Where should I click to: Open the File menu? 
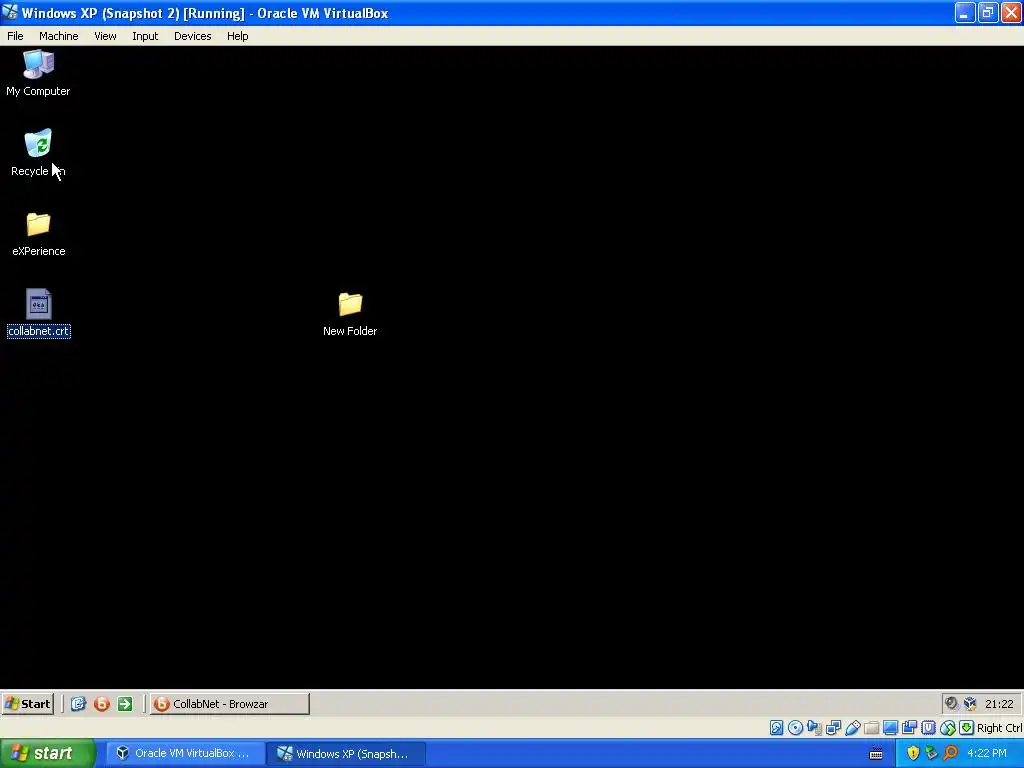pyautogui.click(x=15, y=36)
